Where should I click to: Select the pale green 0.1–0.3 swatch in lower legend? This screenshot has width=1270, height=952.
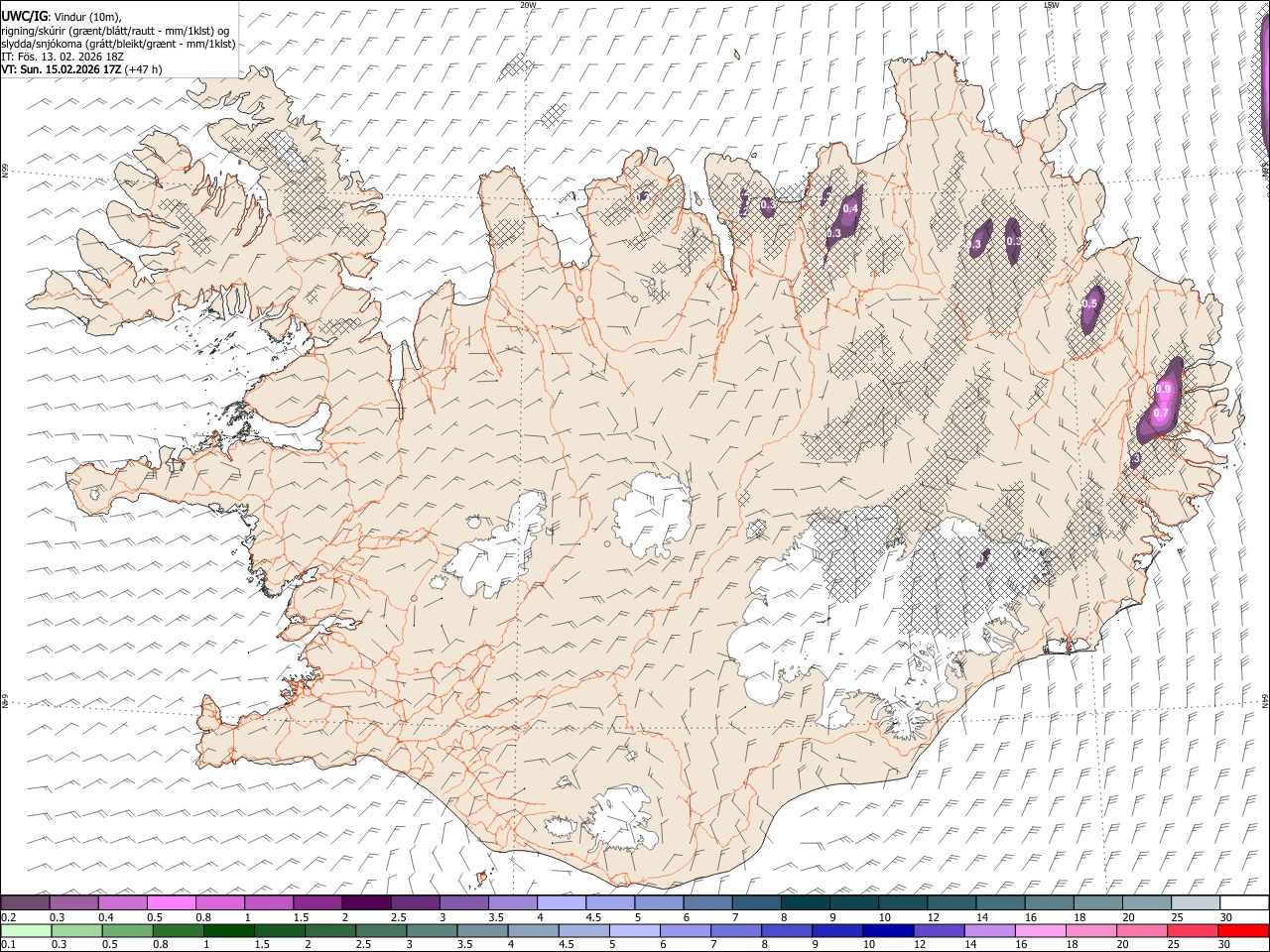point(25,930)
